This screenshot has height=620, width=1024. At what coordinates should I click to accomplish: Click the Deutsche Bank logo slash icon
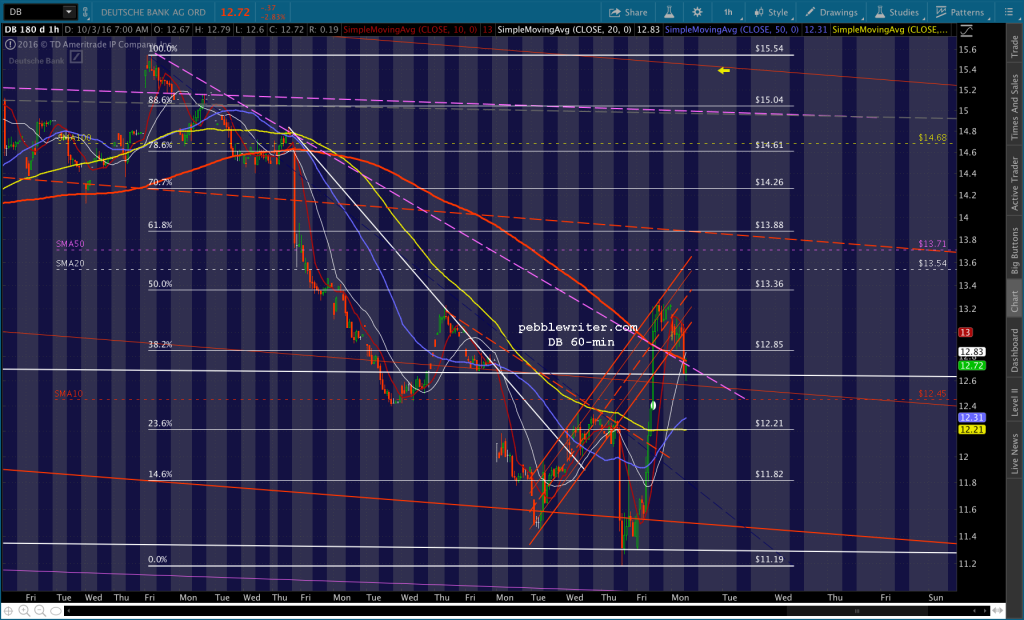pos(76,57)
